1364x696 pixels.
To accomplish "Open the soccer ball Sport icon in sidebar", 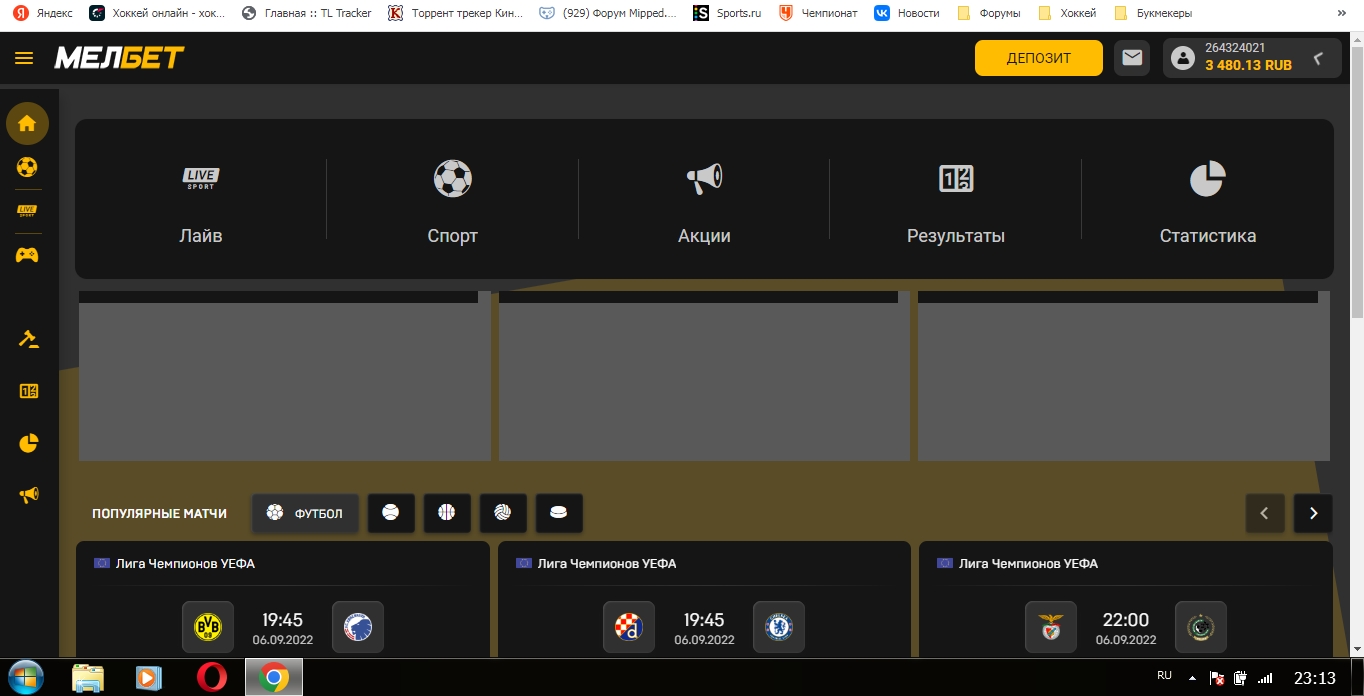I will 27,167.
